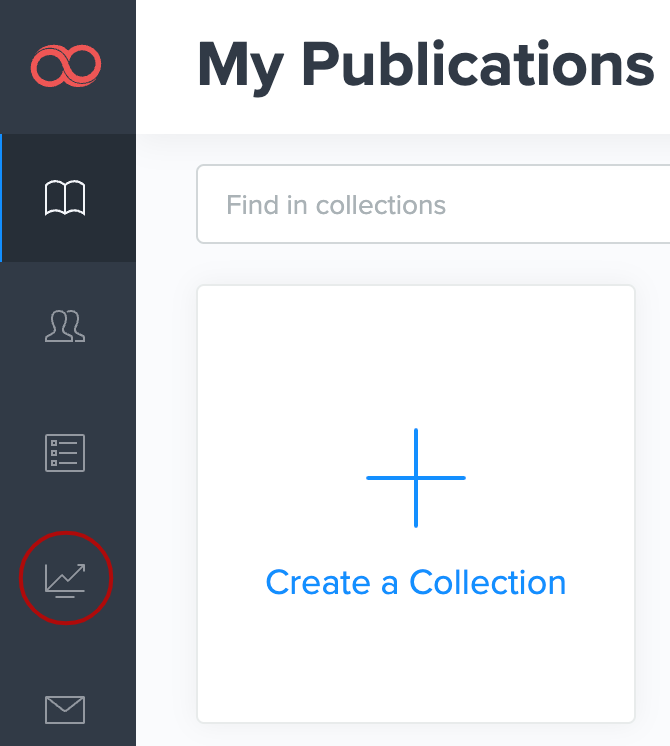Open the analytics chart icon
Image resolution: width=670 pixels, height=746 pixels.
[x=66, y=579]
